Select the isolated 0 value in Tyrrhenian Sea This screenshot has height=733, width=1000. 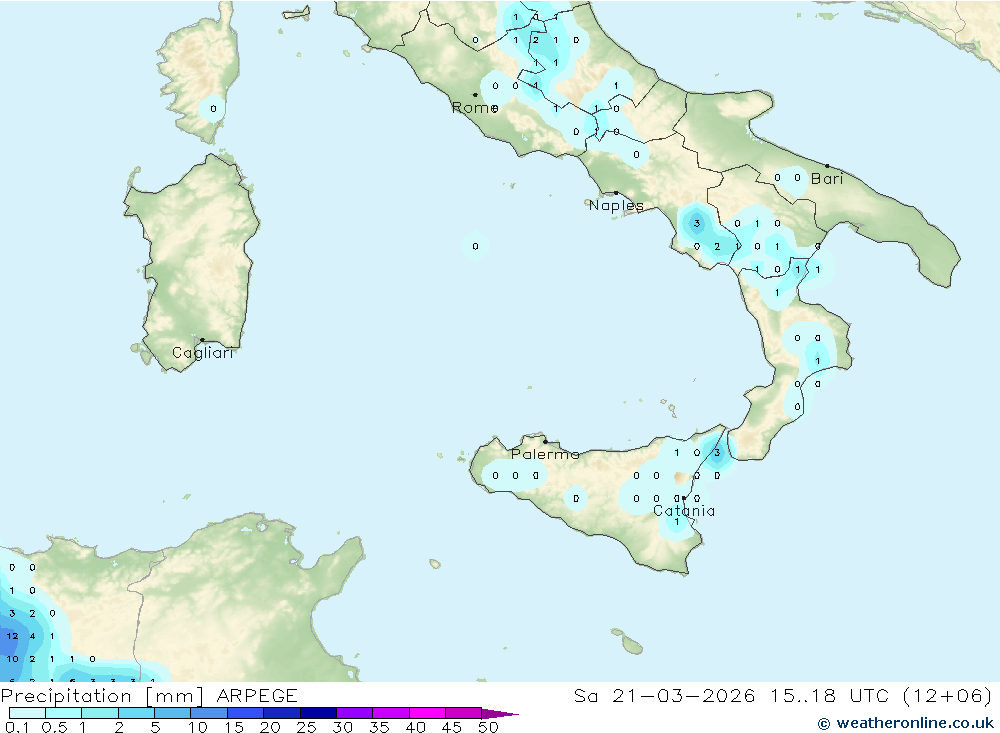(475, 246)
